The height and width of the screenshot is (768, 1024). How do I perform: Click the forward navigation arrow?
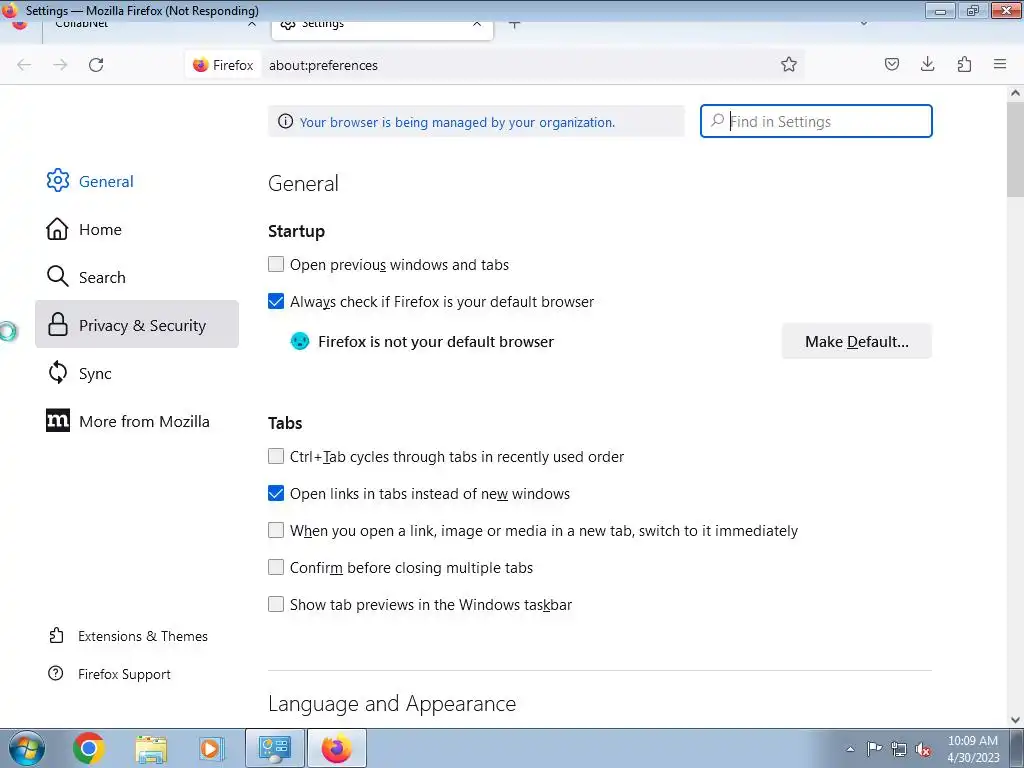pos(60,65)
